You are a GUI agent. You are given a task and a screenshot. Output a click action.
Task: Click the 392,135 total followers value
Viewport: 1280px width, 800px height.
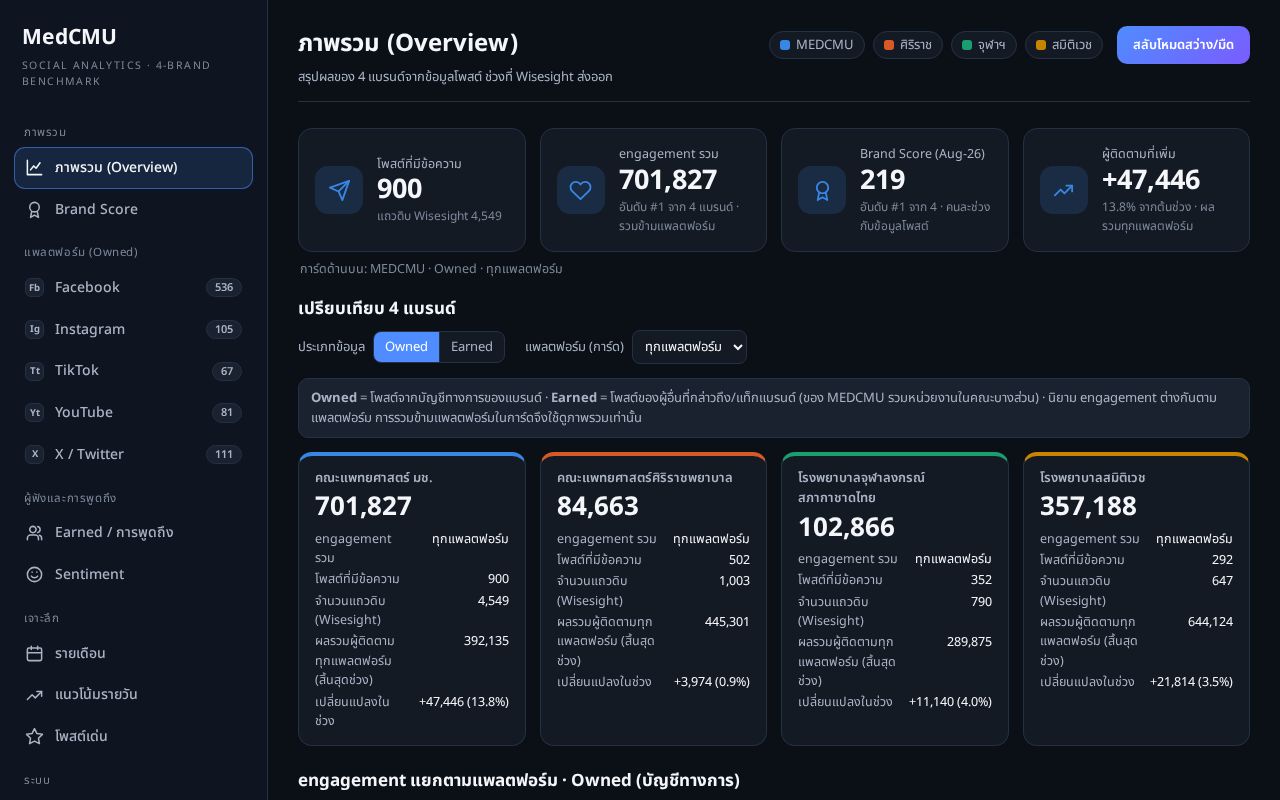486,641
